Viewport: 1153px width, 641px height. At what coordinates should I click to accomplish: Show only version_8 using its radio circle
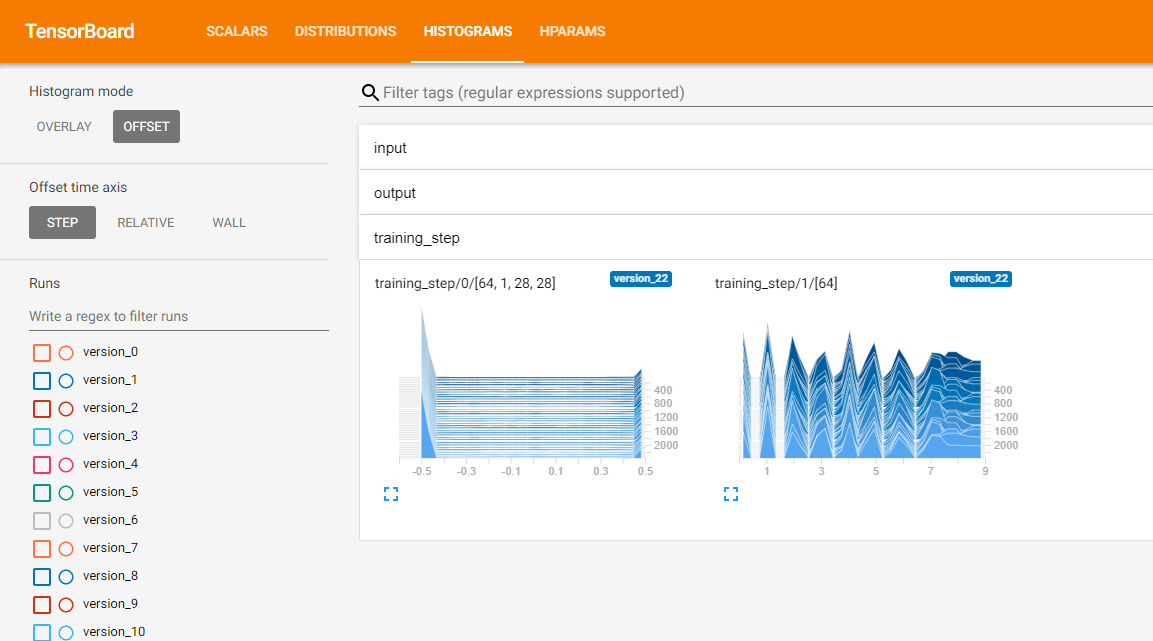(x=66, y=576)
